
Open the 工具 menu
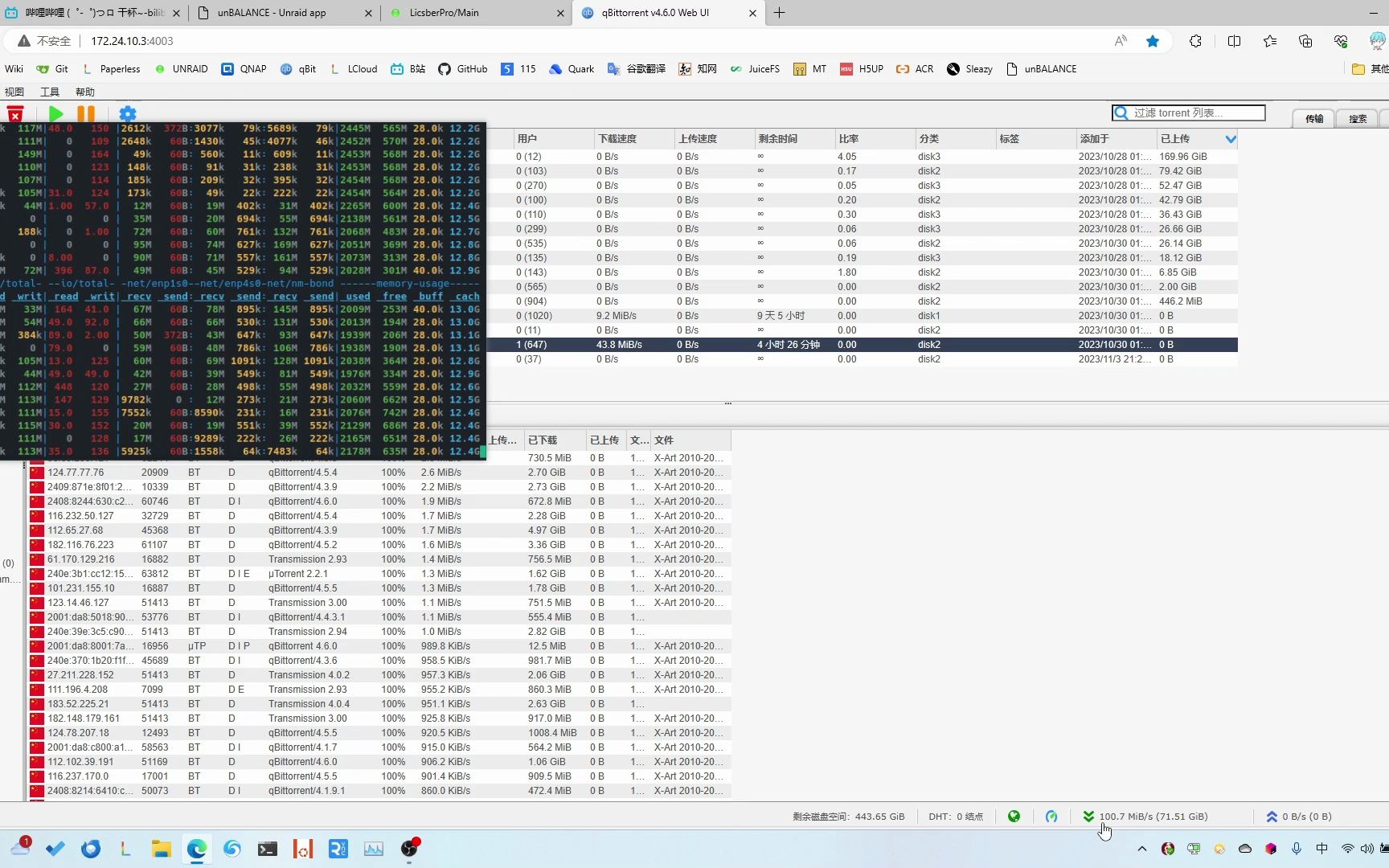pyautogui.click(x=50, y=92)
